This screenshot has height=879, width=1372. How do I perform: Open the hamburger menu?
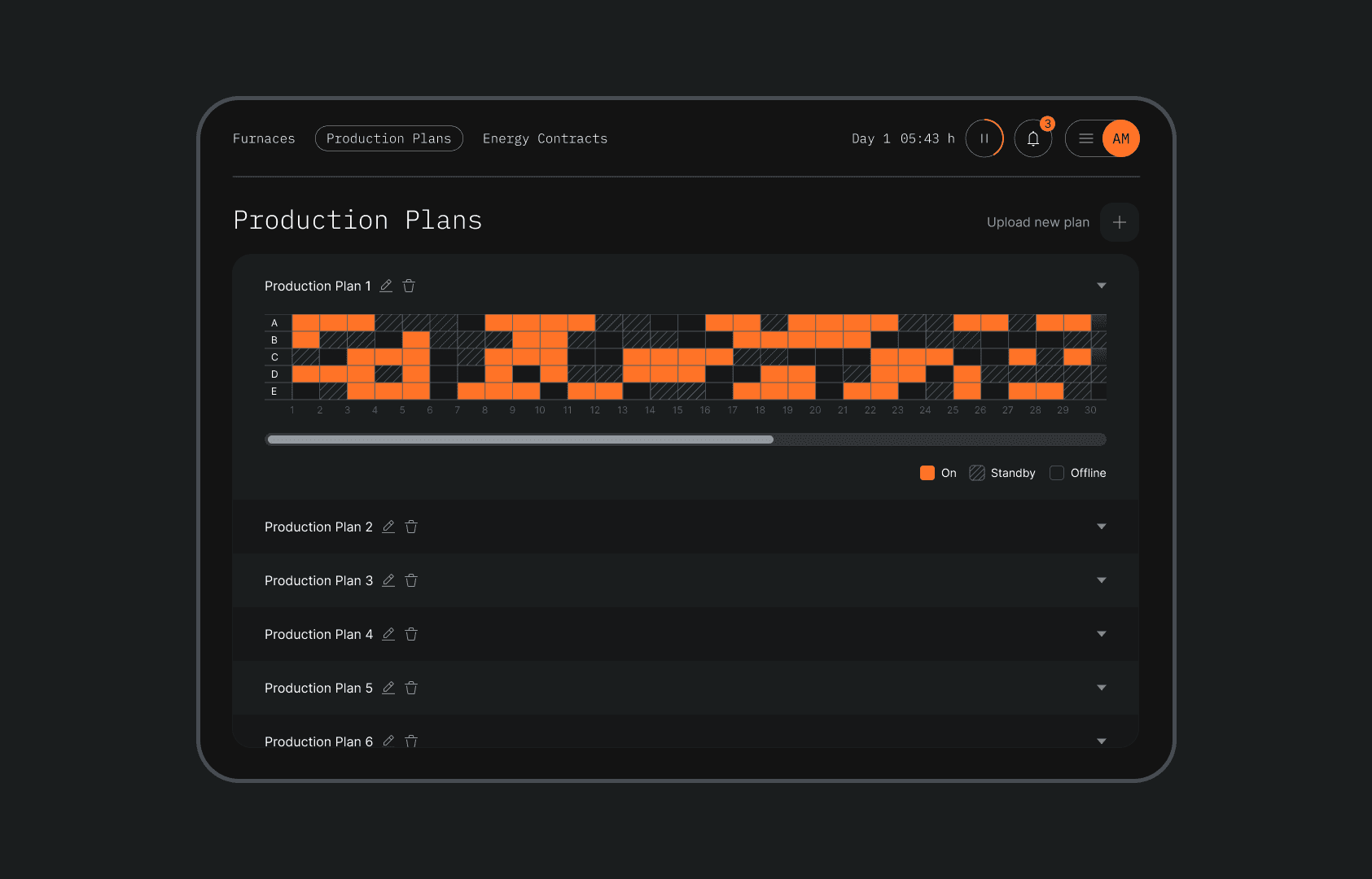(1086, 138)
